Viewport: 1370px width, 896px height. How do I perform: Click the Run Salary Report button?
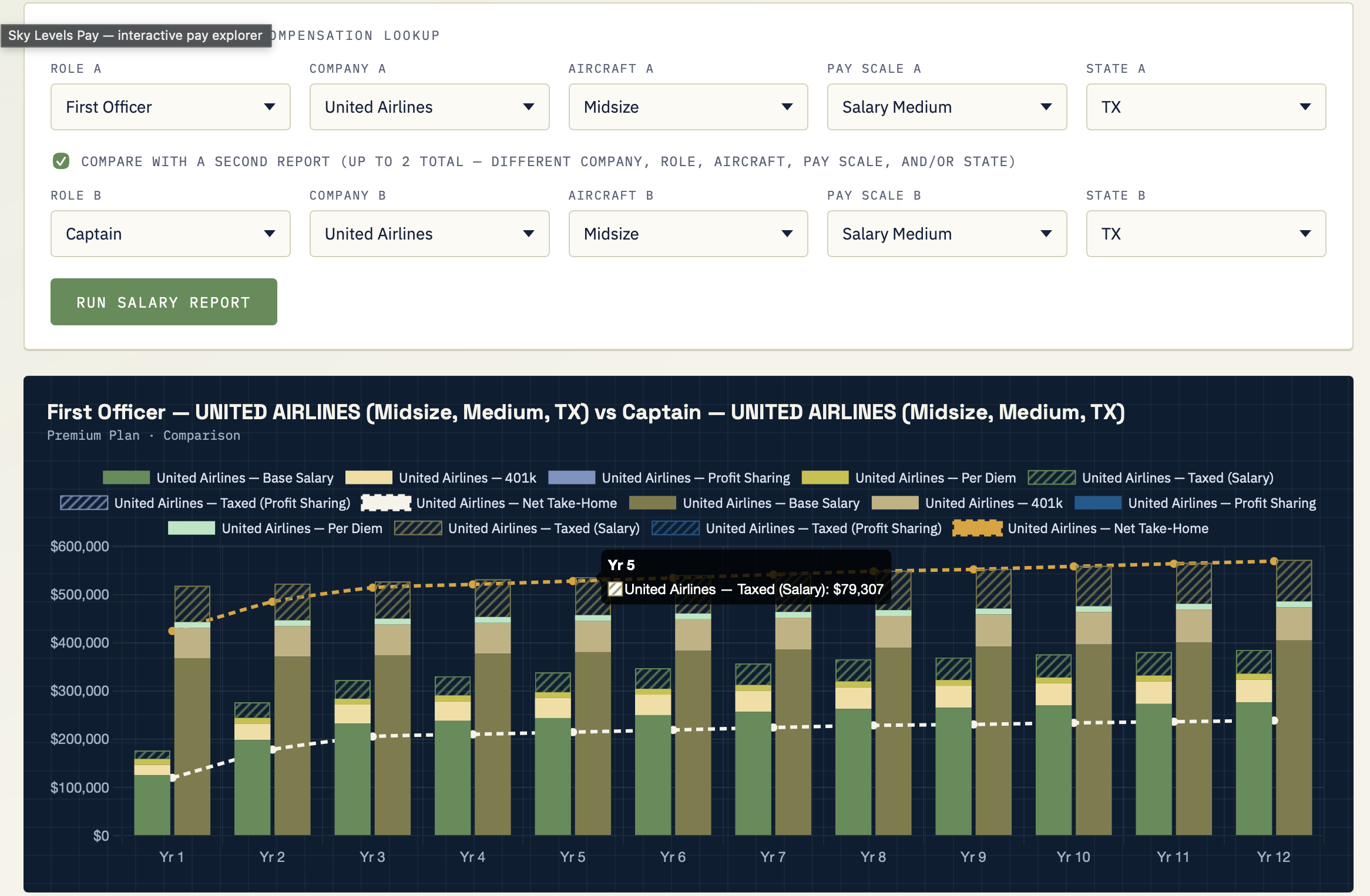point(164,302)
